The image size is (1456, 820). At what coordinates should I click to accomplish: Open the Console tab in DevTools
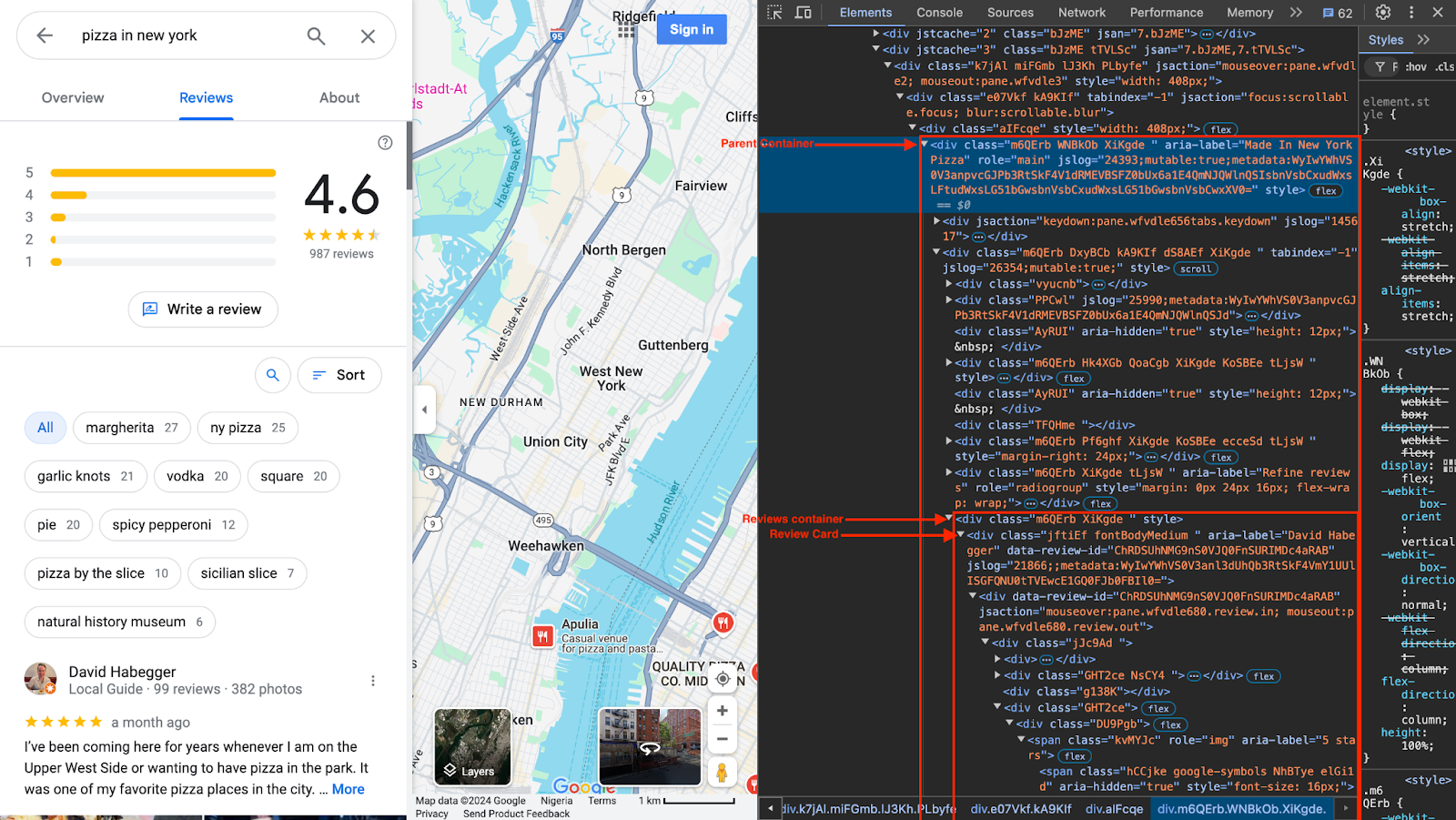939,13
